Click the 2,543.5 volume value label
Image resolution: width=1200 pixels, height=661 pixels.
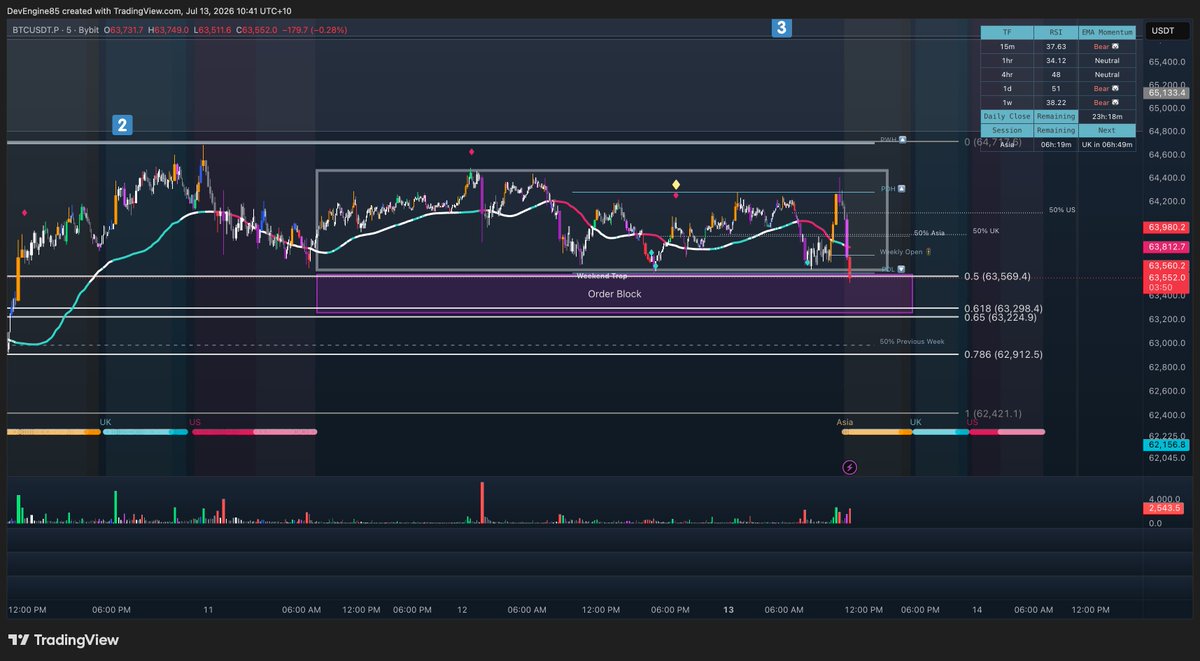coord(1165,509)
